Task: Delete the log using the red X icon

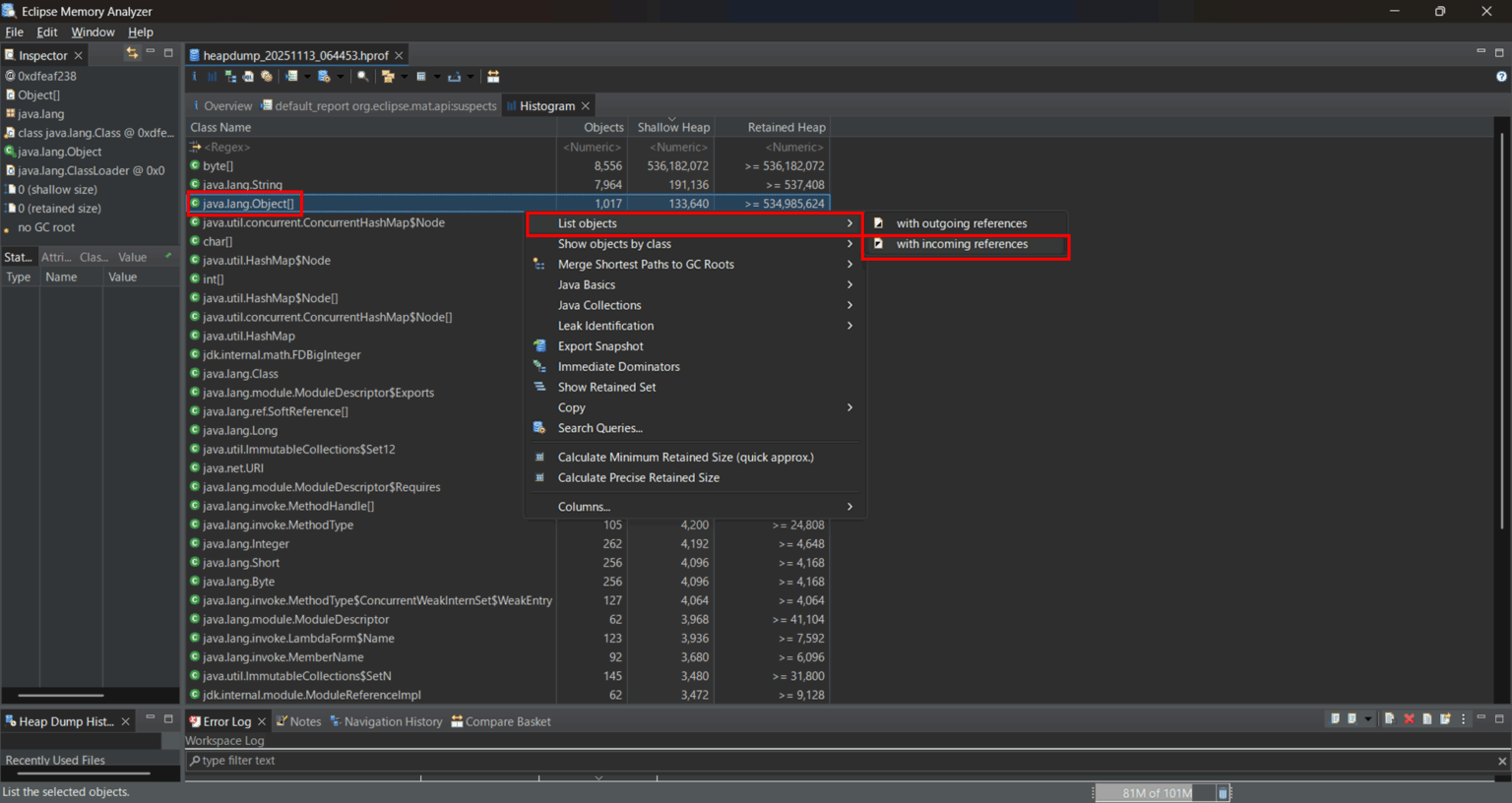Action: 1409,719
